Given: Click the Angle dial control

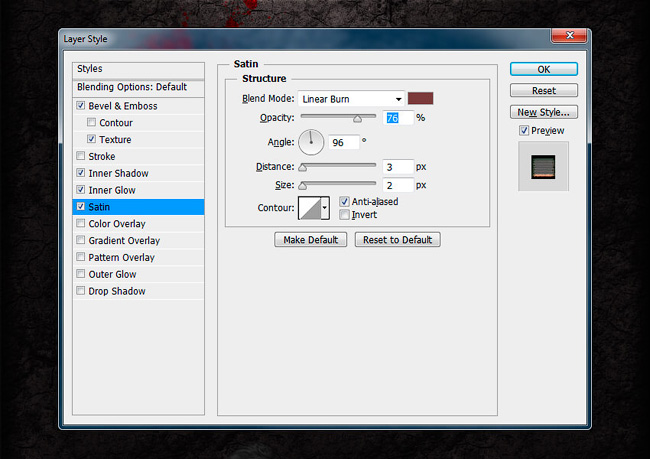Looking at the screenshot, I should 311,142.
